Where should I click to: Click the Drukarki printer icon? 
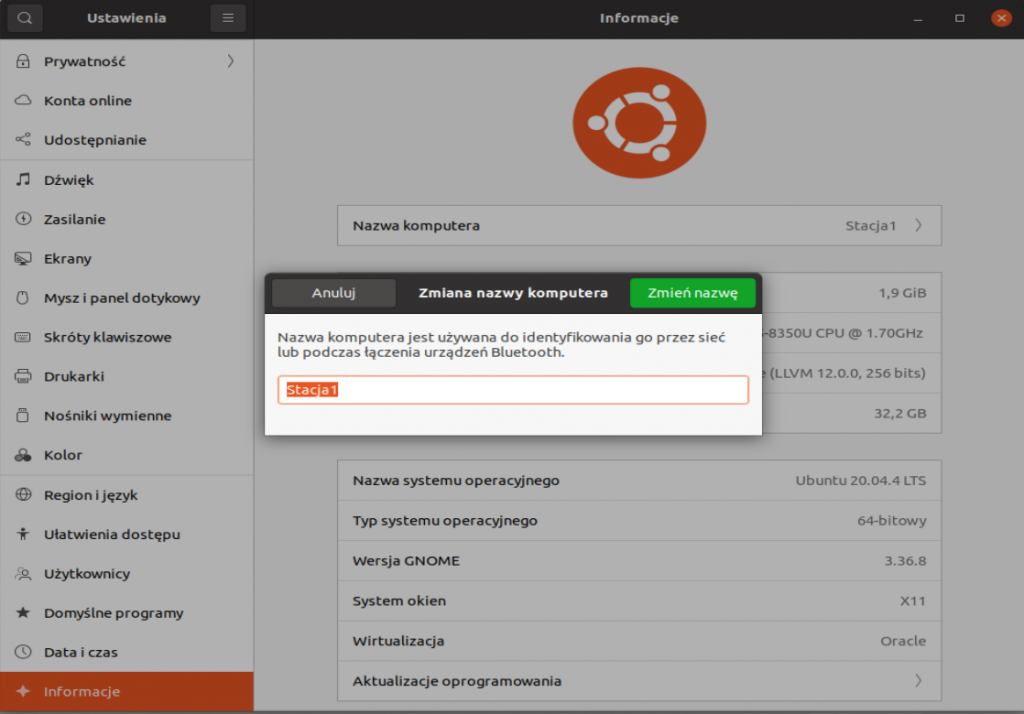[x=23, y=377]
